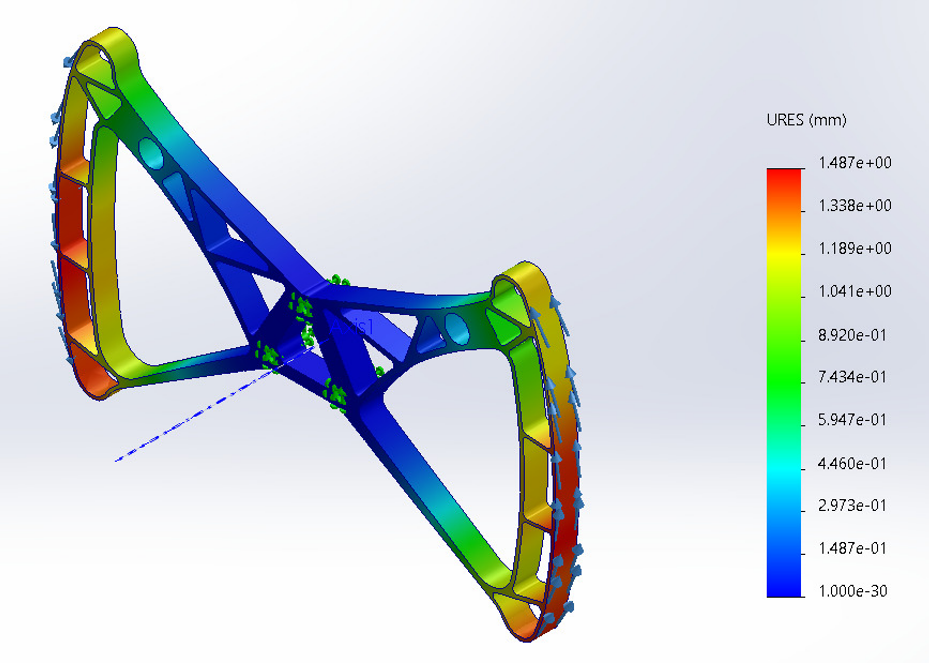Viewport: 929px width, 663px height.
Task: Click the 1.041e+00 legend value
Action: pos(854,292)
